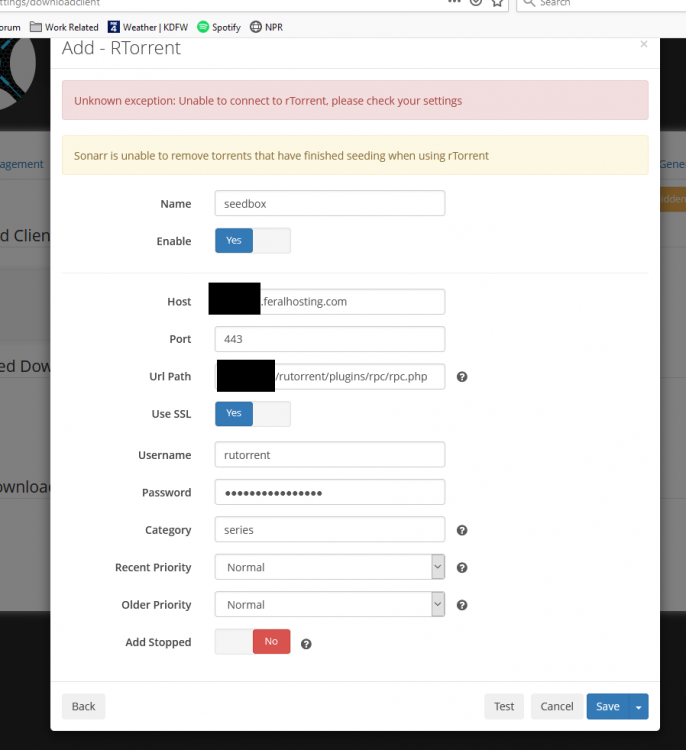Click the Password input field
This screenshot has width=686, height=750.
[x=330, y=492]
